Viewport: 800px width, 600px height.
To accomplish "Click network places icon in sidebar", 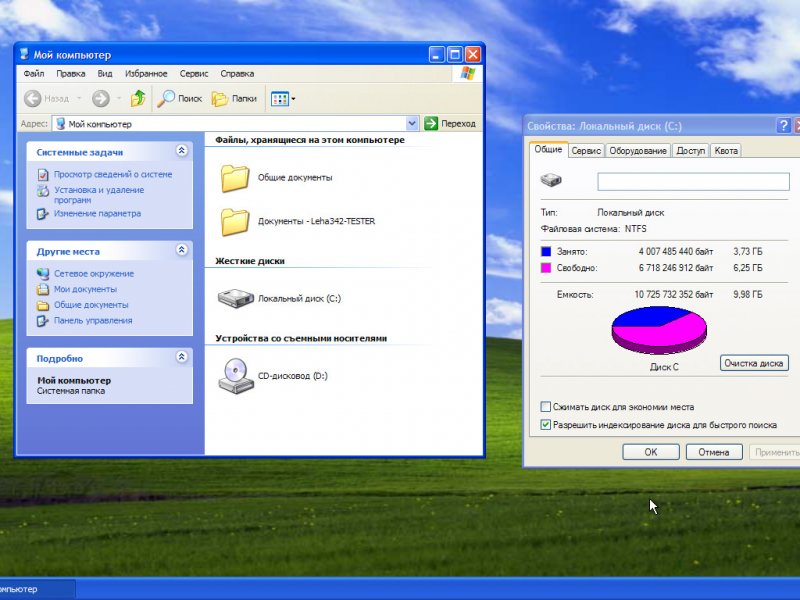I will (43, 274).
